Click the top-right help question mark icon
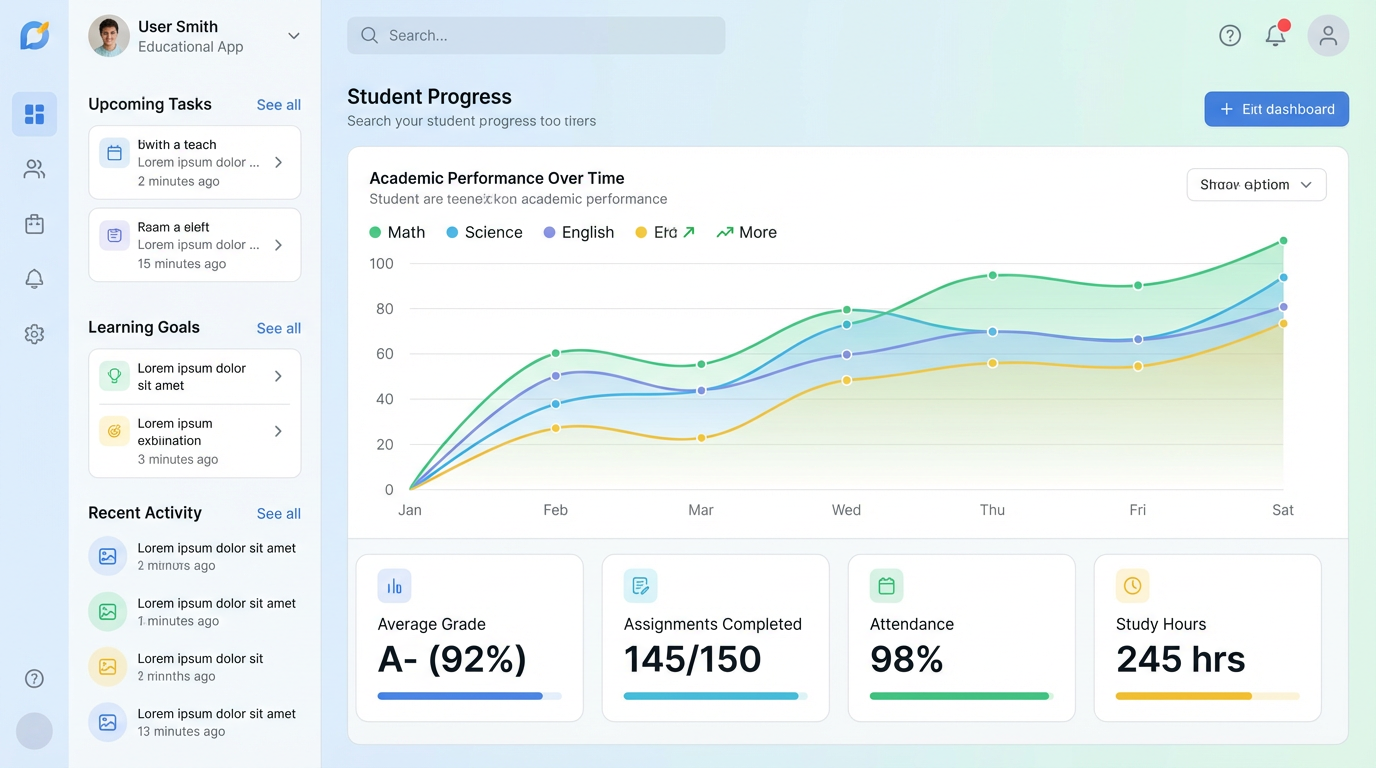This screenshot has width=1376, height=768. coord(1230,36)
